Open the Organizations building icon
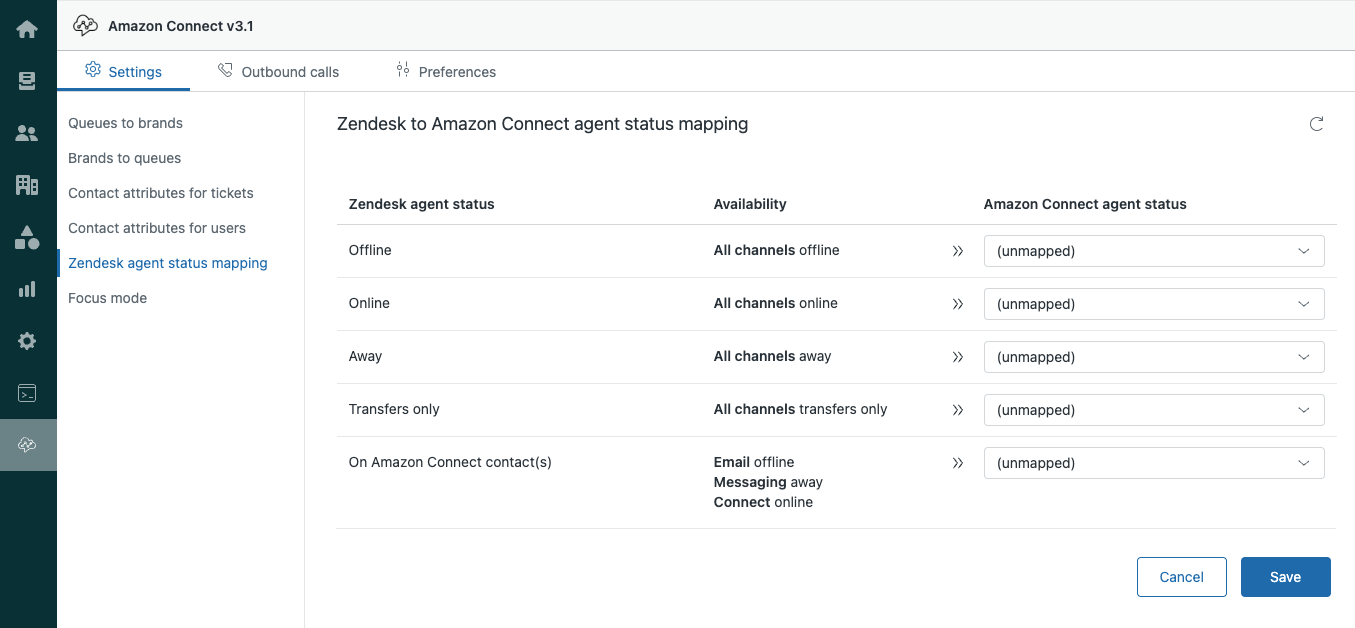The width and height of the screenshot is (1355, 628). [27, 185]
